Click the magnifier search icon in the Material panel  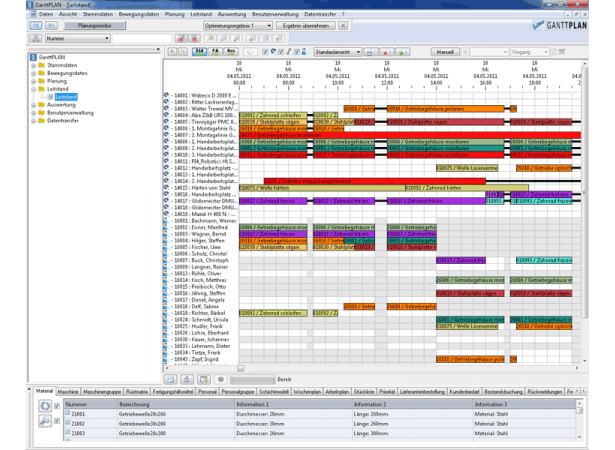[x=45, y=421]
